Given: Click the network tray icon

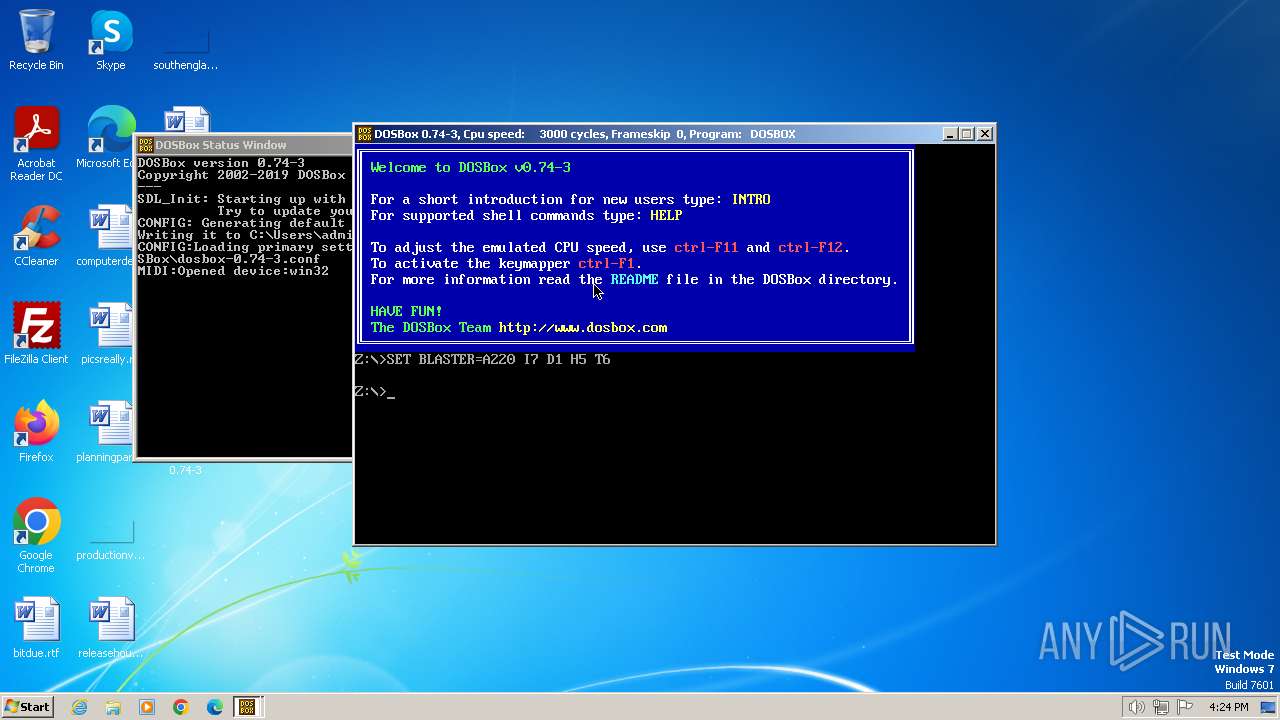Looking at the screenshot, I should (1161, 707).
